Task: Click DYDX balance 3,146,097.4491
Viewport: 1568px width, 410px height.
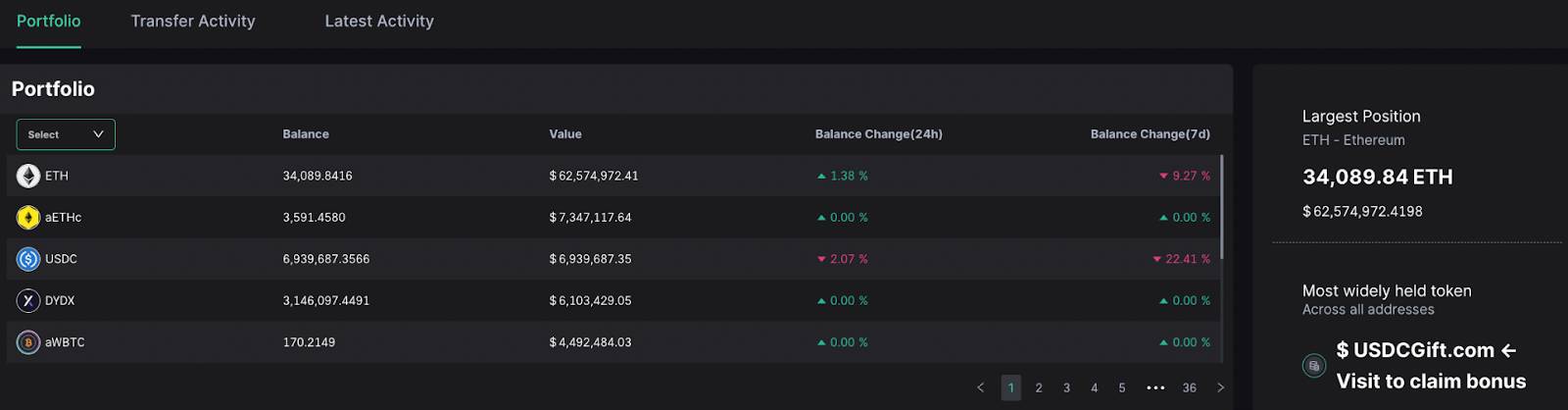Action: [x=326, y=301]
